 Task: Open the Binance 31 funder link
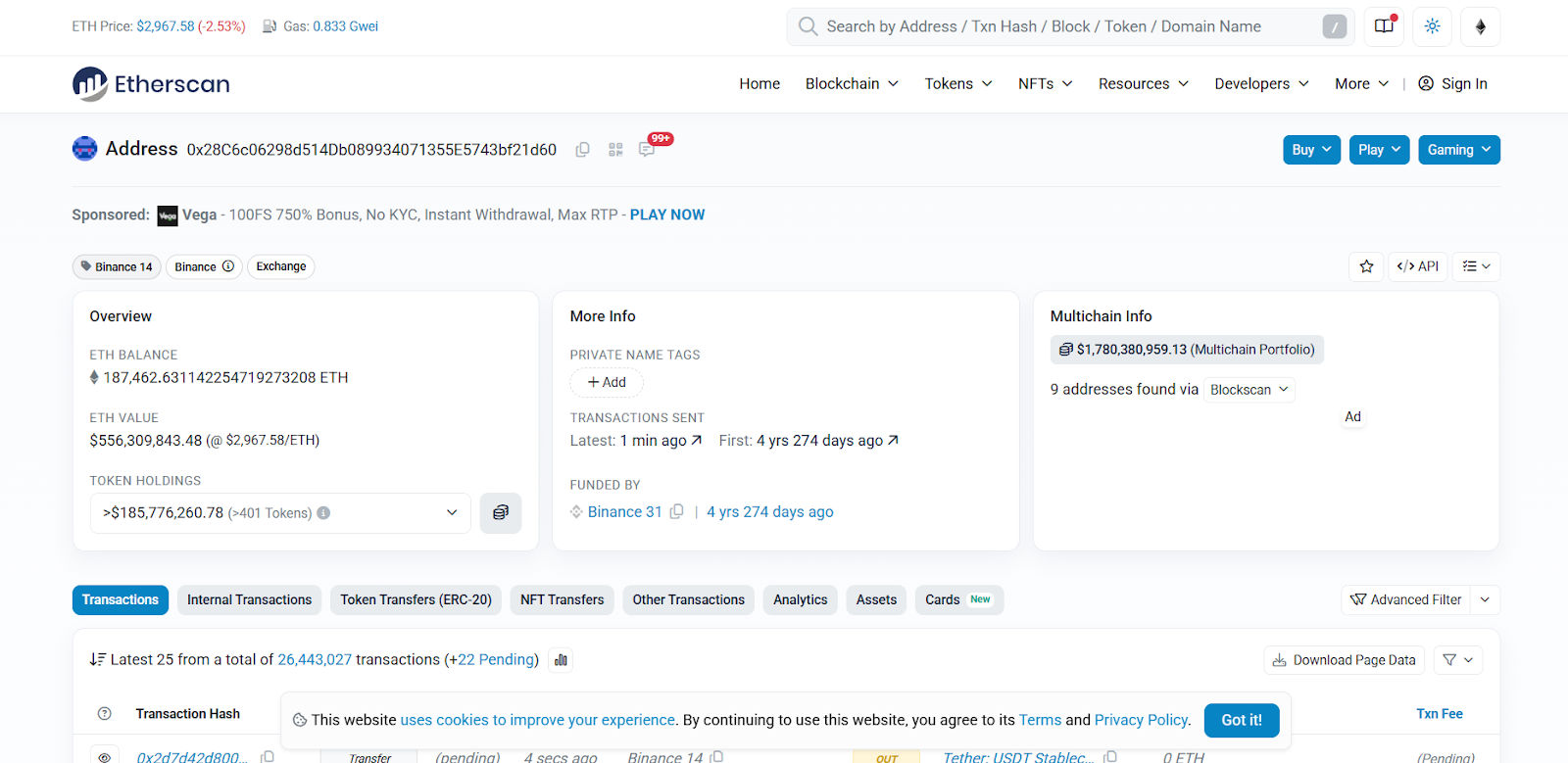625,512
